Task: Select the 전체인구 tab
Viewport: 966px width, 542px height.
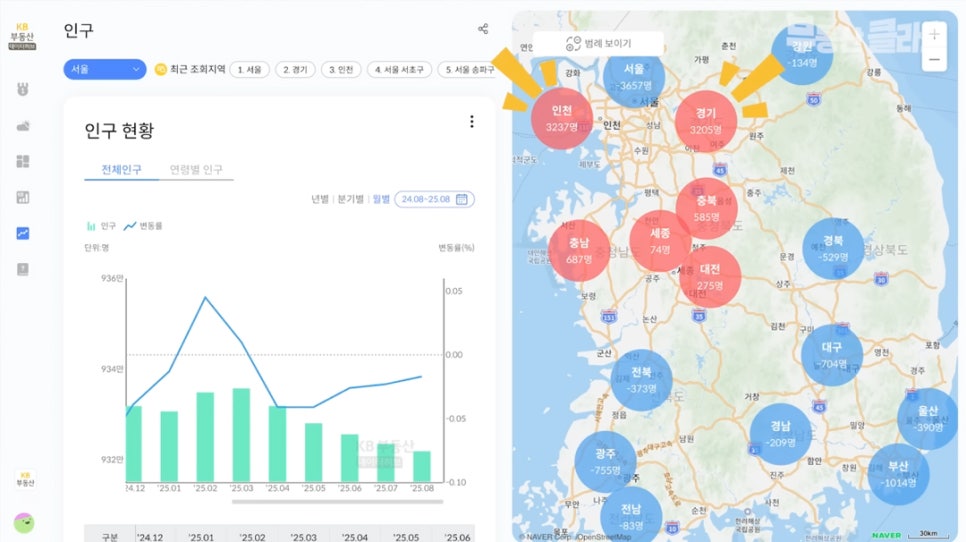Action: pos(121,169)
